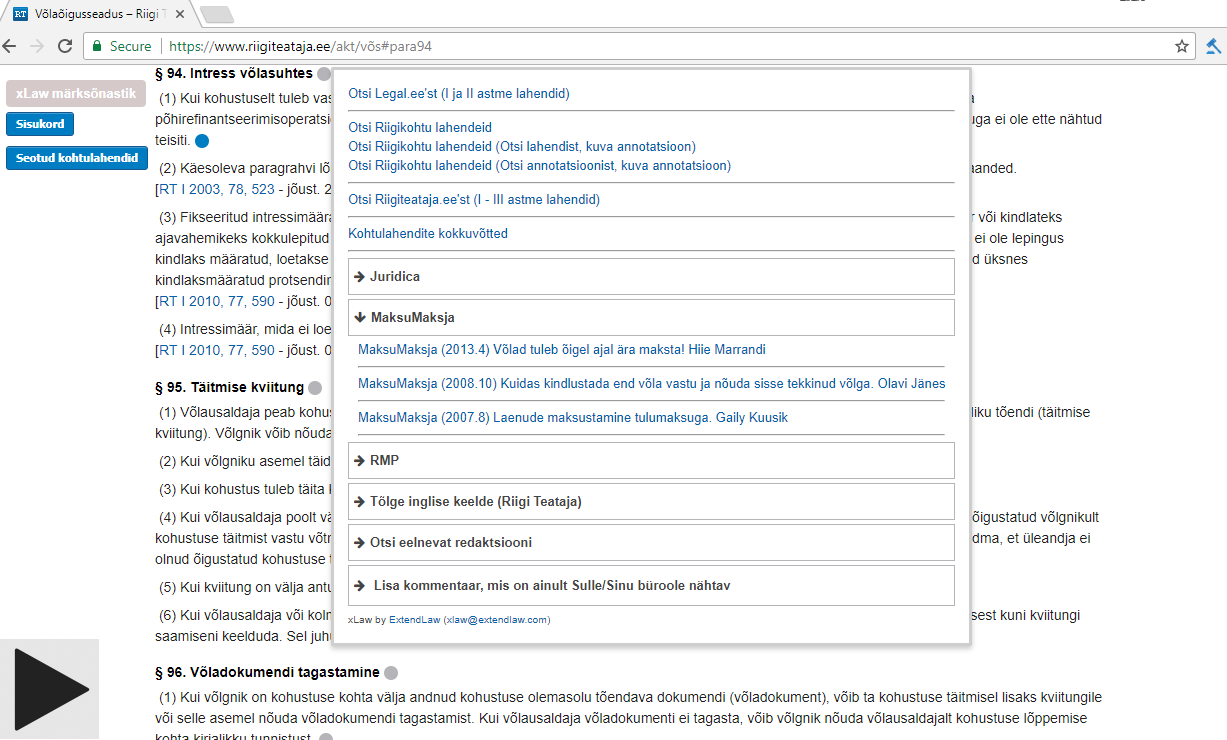This screenshot has width=1227, height=740.
Task: Open first Otsi Riigikohtu lahendeid link
Action: pyautogui.click(x=420, y=128)
